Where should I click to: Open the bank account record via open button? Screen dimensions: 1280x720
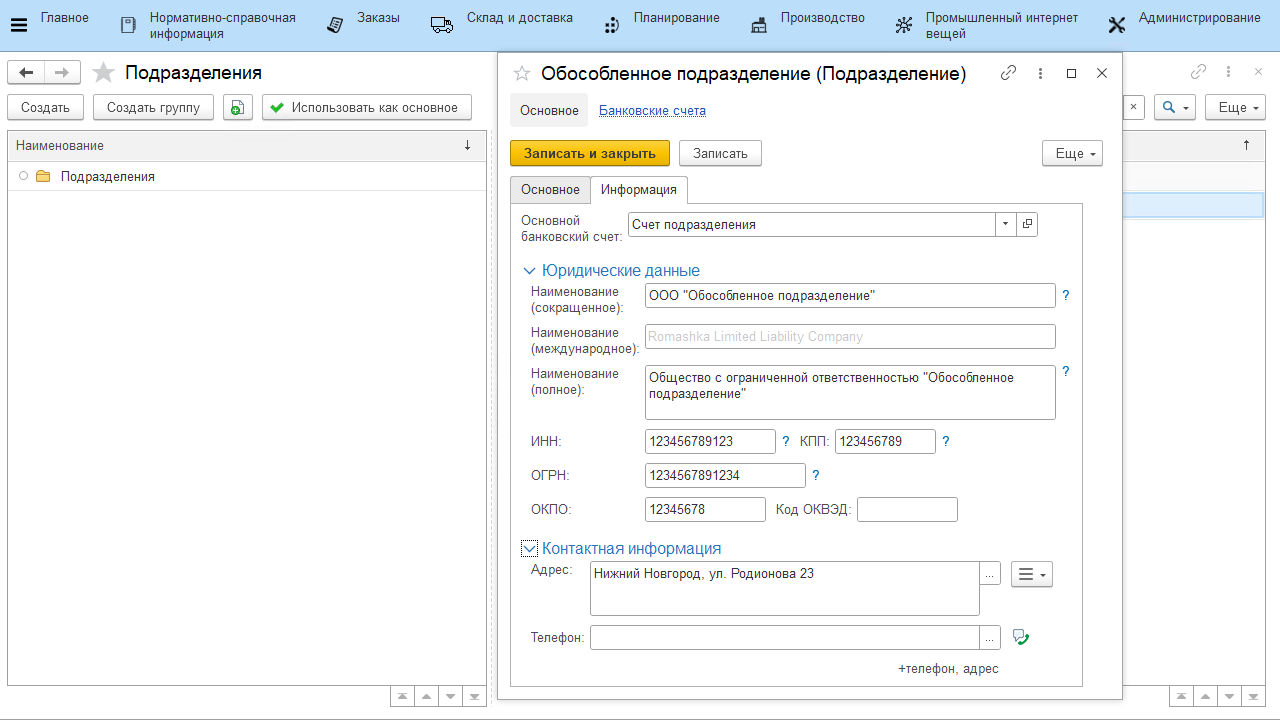point(1027,225)
